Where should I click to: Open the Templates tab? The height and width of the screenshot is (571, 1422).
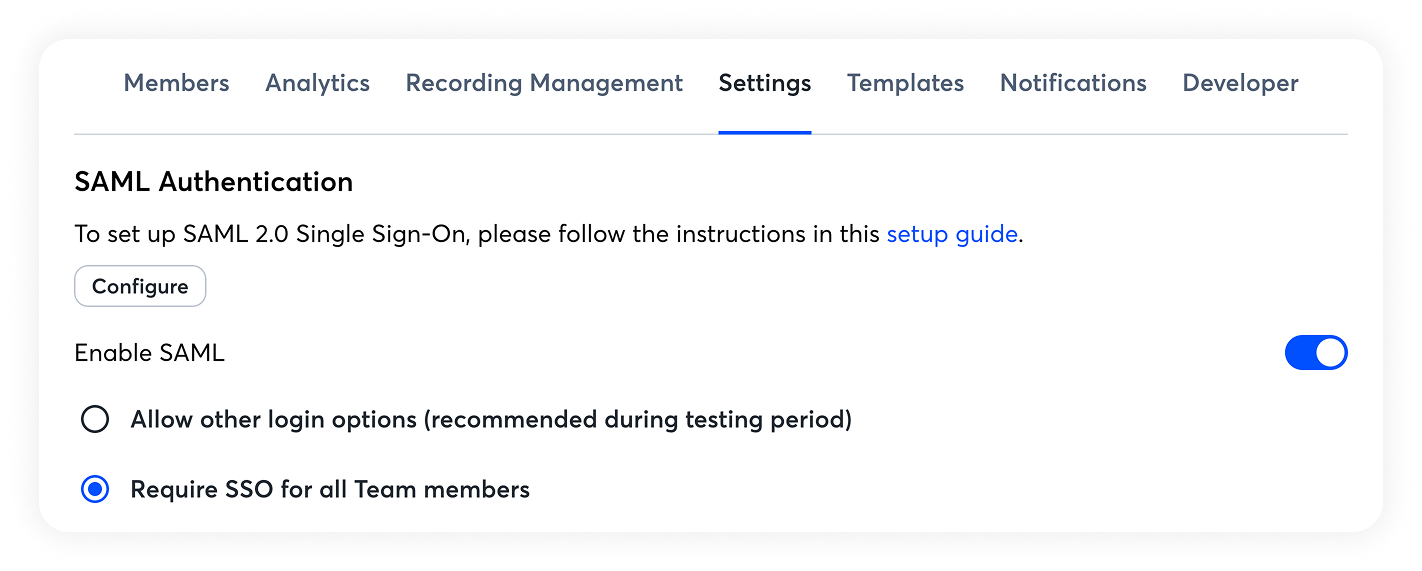(905, 83)
